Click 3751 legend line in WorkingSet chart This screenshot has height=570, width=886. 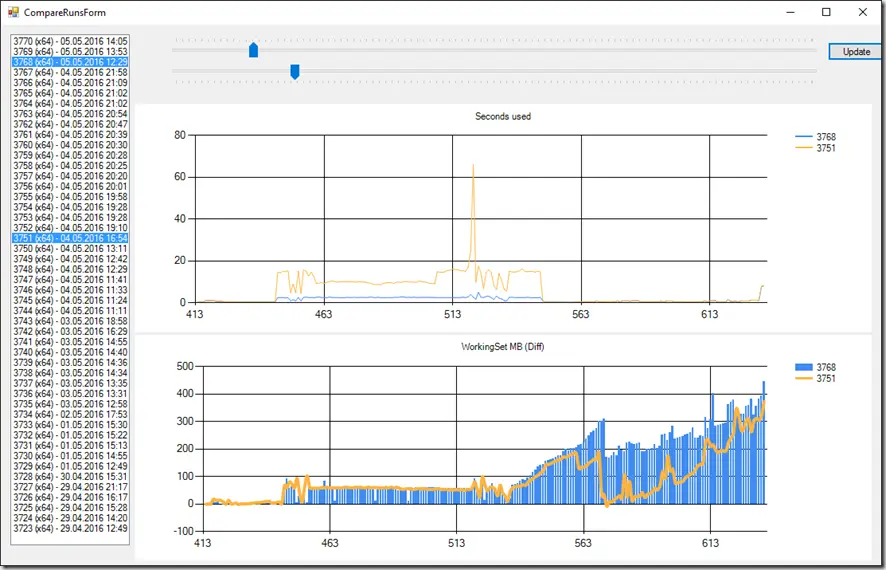pos(804,378)
